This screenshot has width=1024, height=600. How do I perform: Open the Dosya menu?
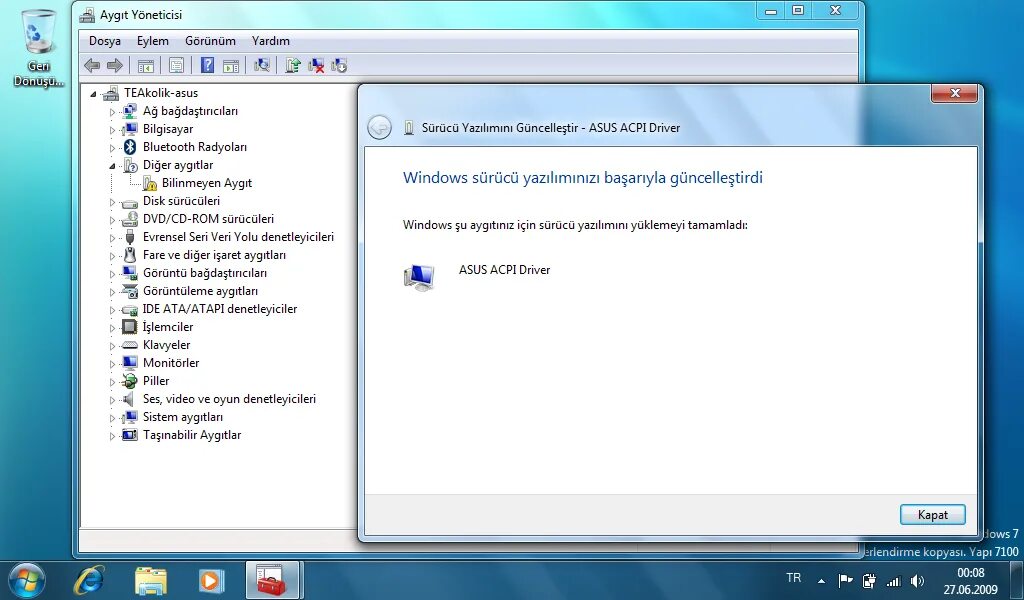[x=104, y=40]
